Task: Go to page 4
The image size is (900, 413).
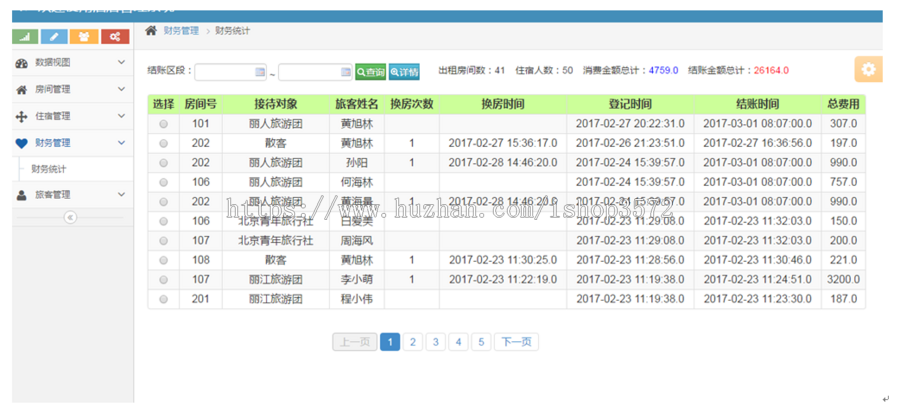Action: point(458,342)
